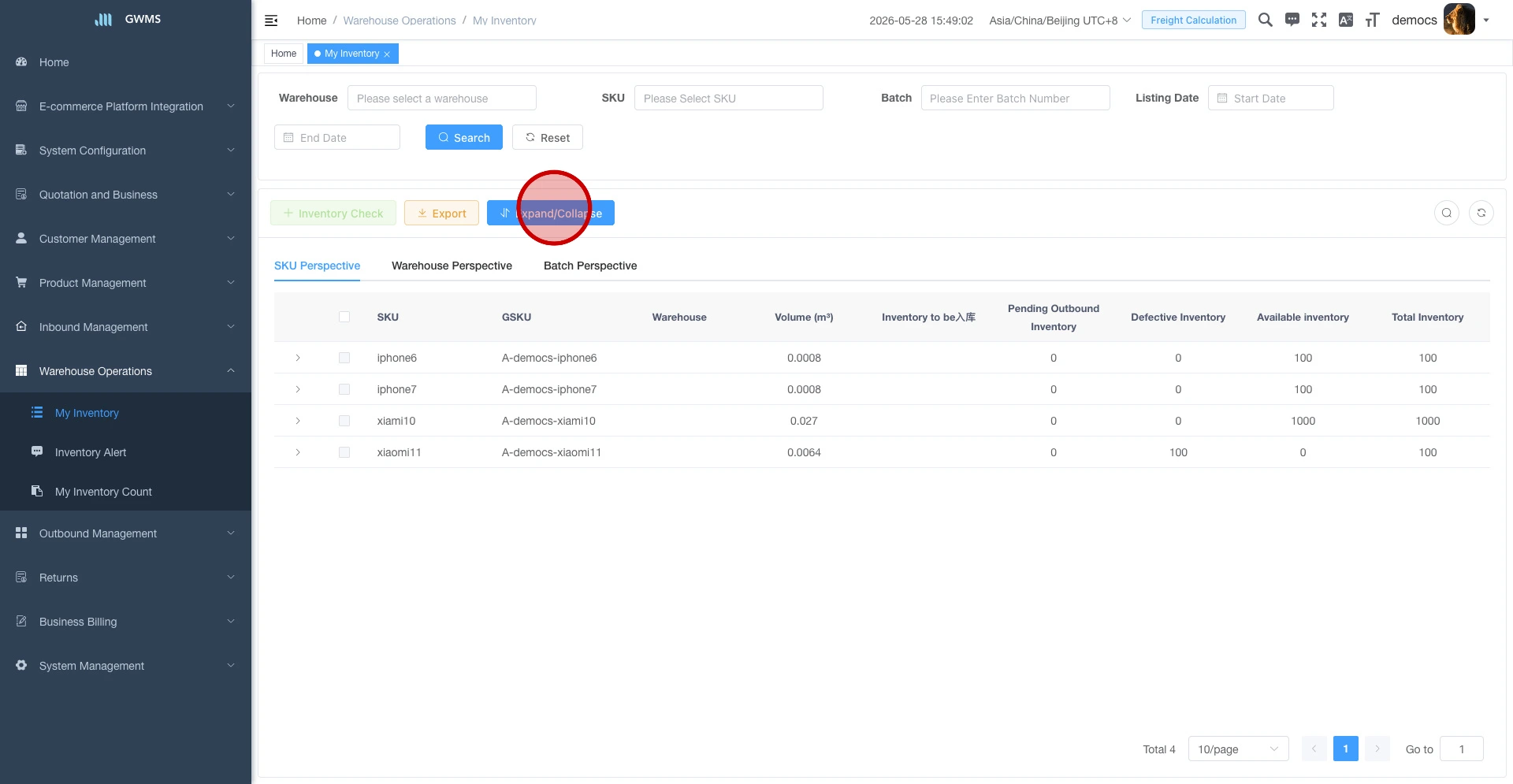This screenshot has height=784, width=1513.
Task: Click the End Date field
Action: (x=337, y=137)
